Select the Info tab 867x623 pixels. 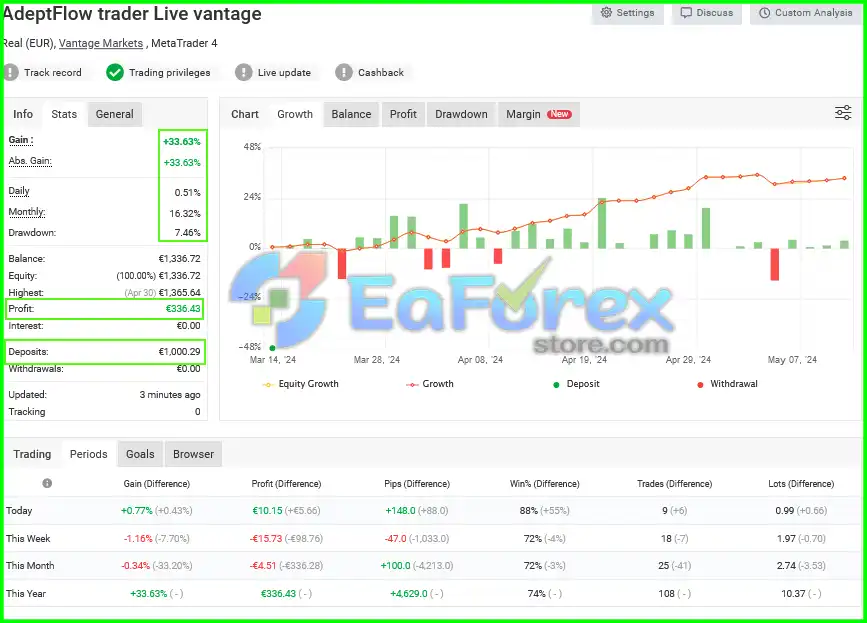(x=23, y=114)
